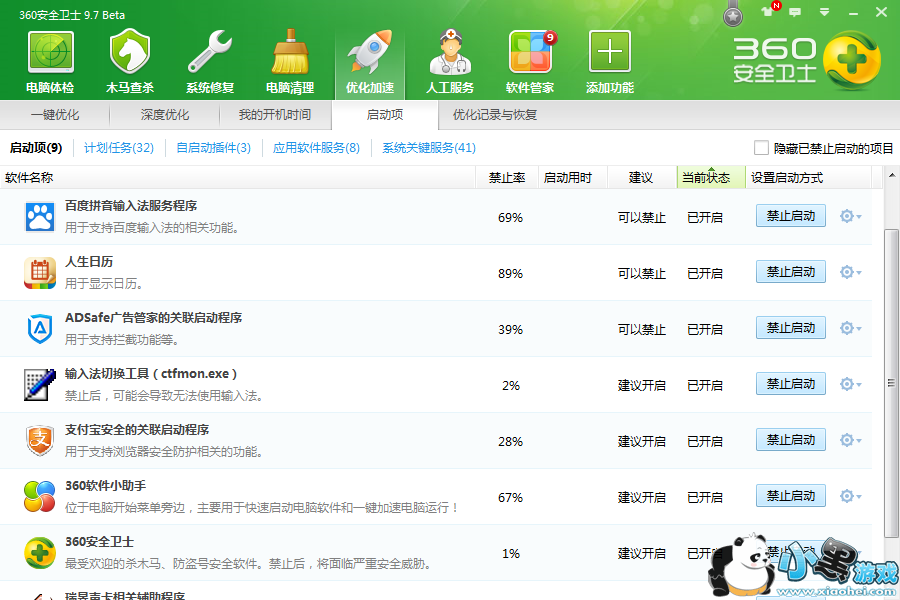Viewport: 900px width, 600px height.
Task: Open 系统修复 system repair wrench icon
Action: tap(210, 52)
